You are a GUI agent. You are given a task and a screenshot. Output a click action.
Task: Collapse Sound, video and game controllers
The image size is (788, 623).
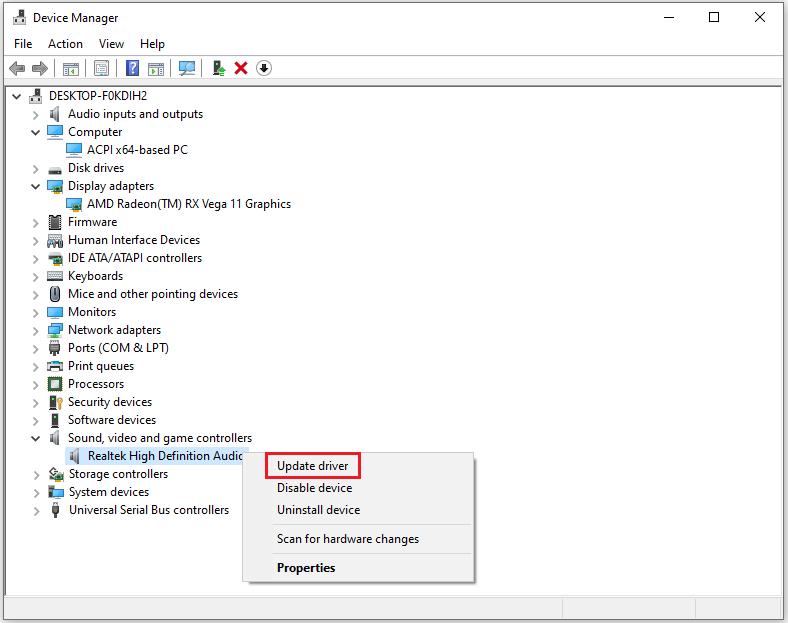pos(36,438)
